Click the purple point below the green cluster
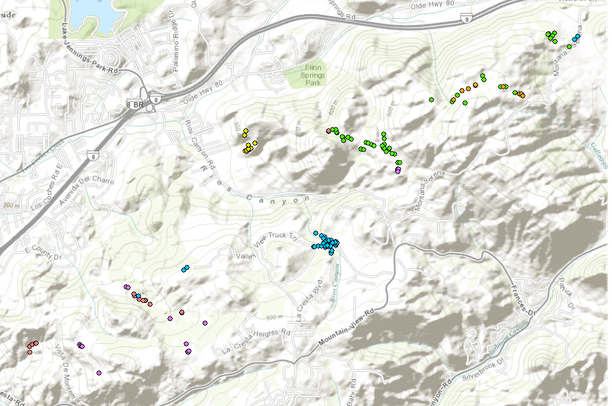 point(398,170)
